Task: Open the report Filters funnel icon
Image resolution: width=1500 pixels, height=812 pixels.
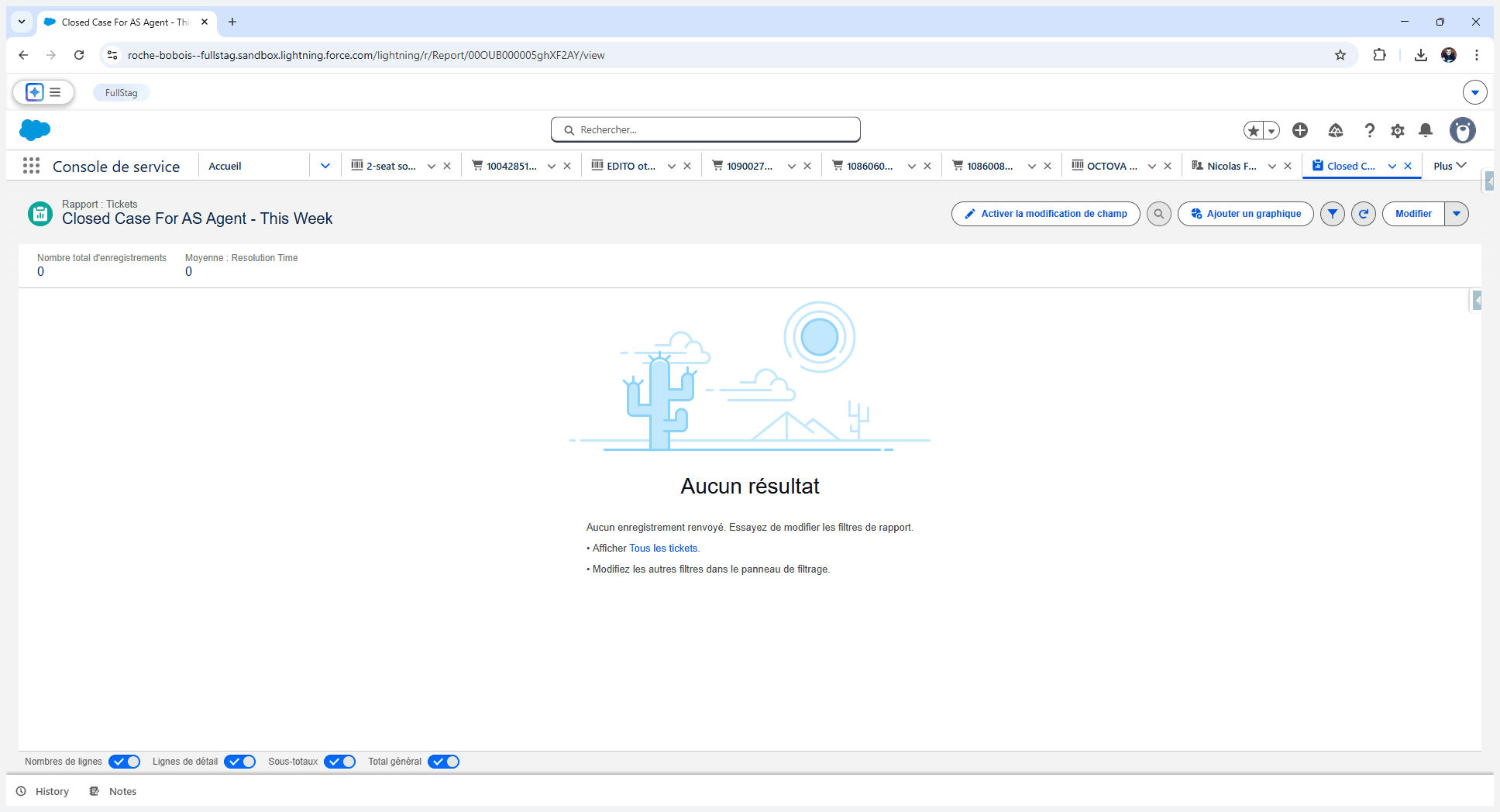Action: point(1333,214)
